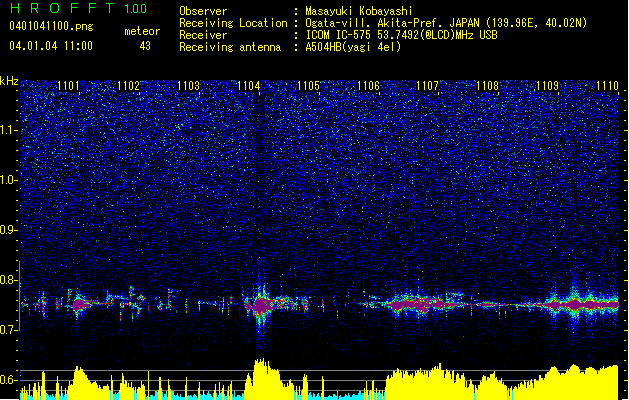Click the 1106 time marker

(x=368, y=85)
